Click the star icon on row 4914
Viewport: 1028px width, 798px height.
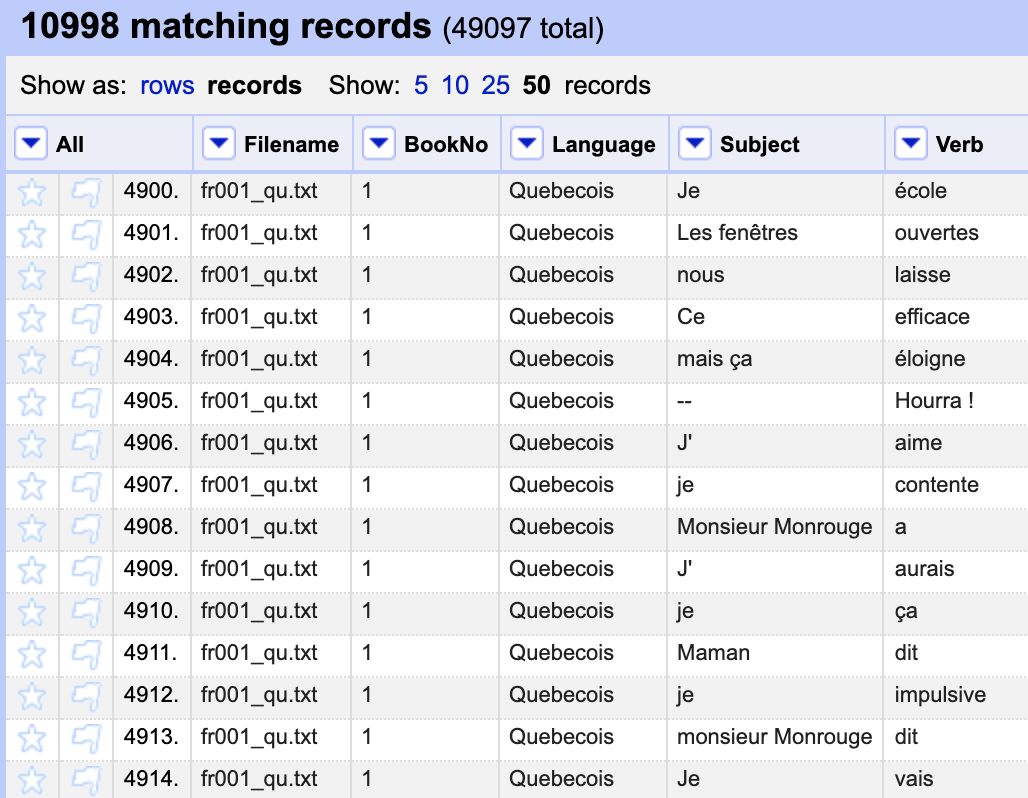(33, 778)
